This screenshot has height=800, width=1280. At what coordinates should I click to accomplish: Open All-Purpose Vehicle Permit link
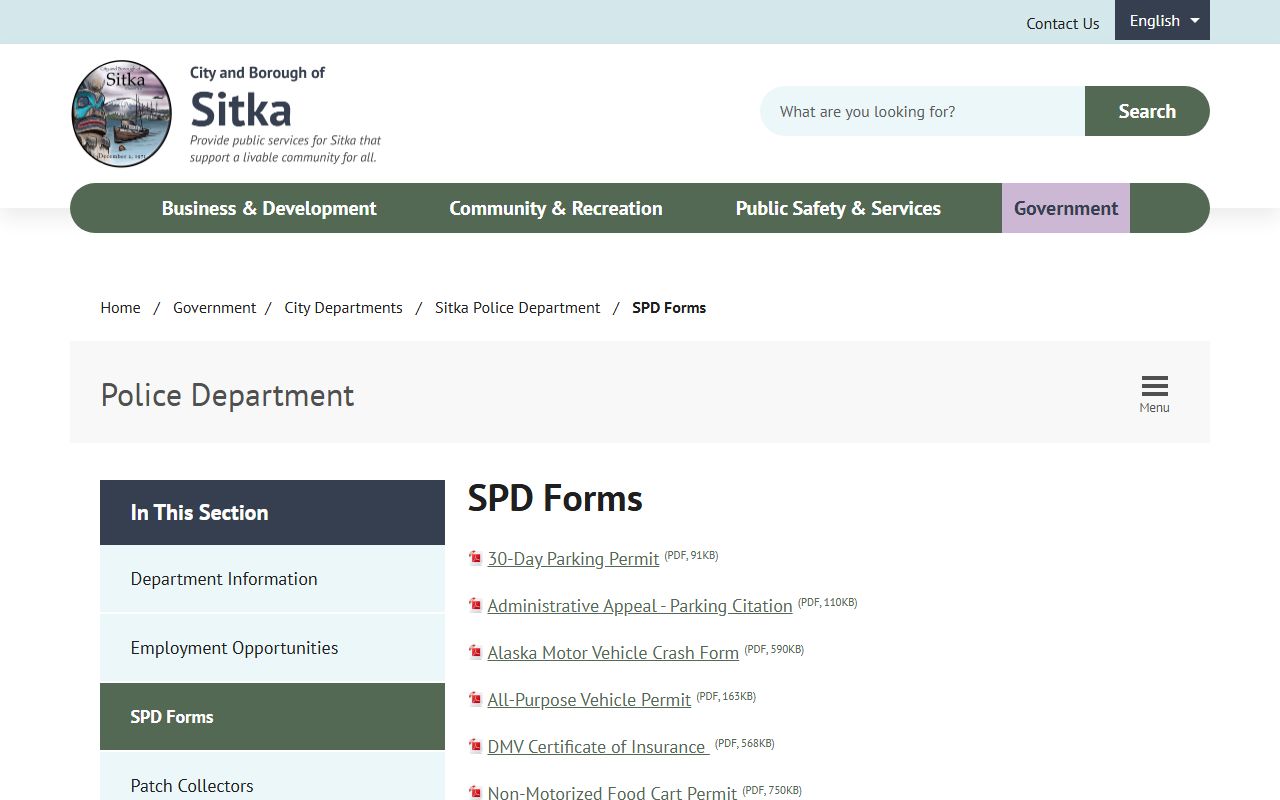pyautogui.click(x=589, y=700)
